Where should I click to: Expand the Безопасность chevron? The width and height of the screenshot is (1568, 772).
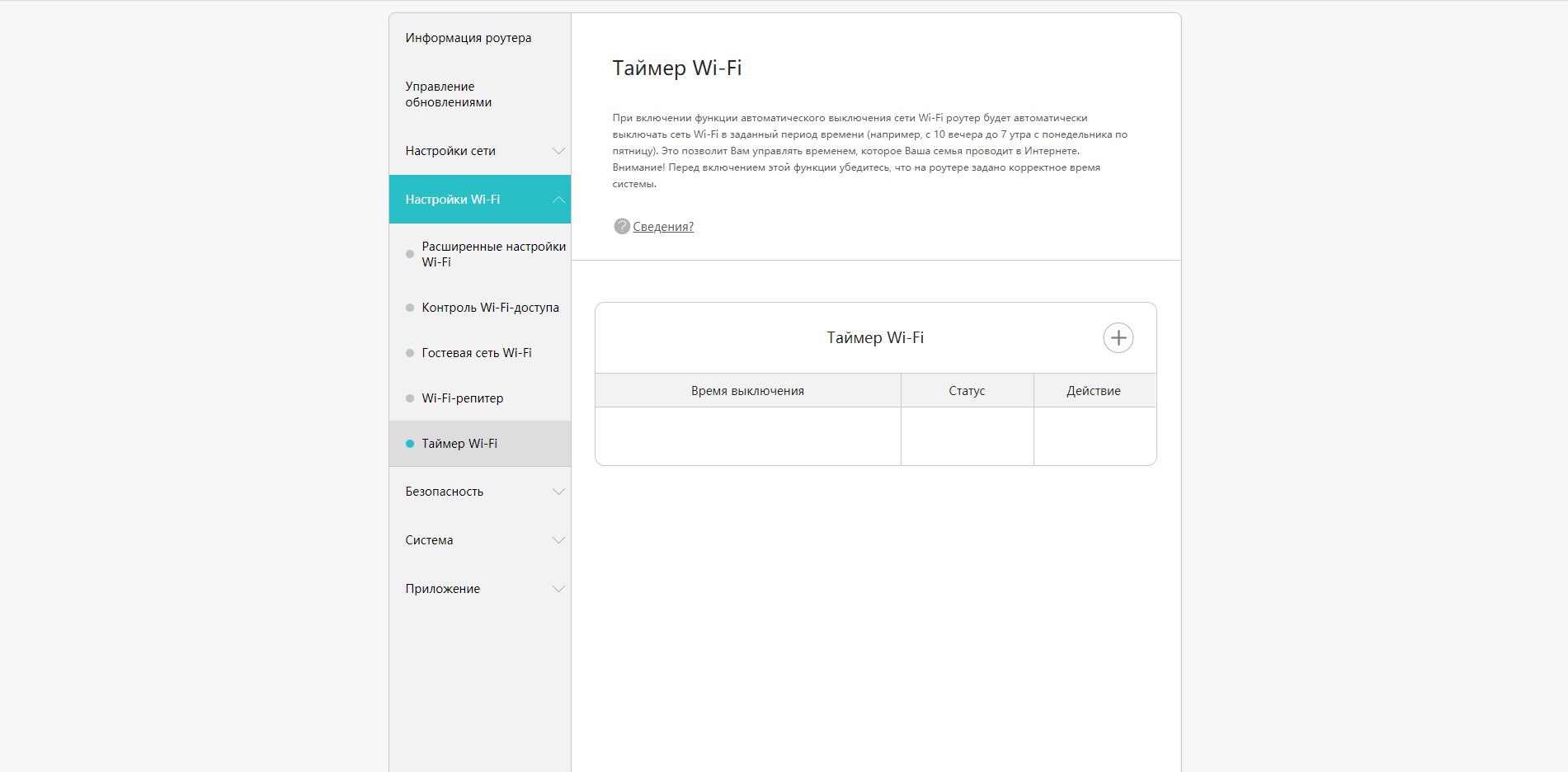point(558,492)
